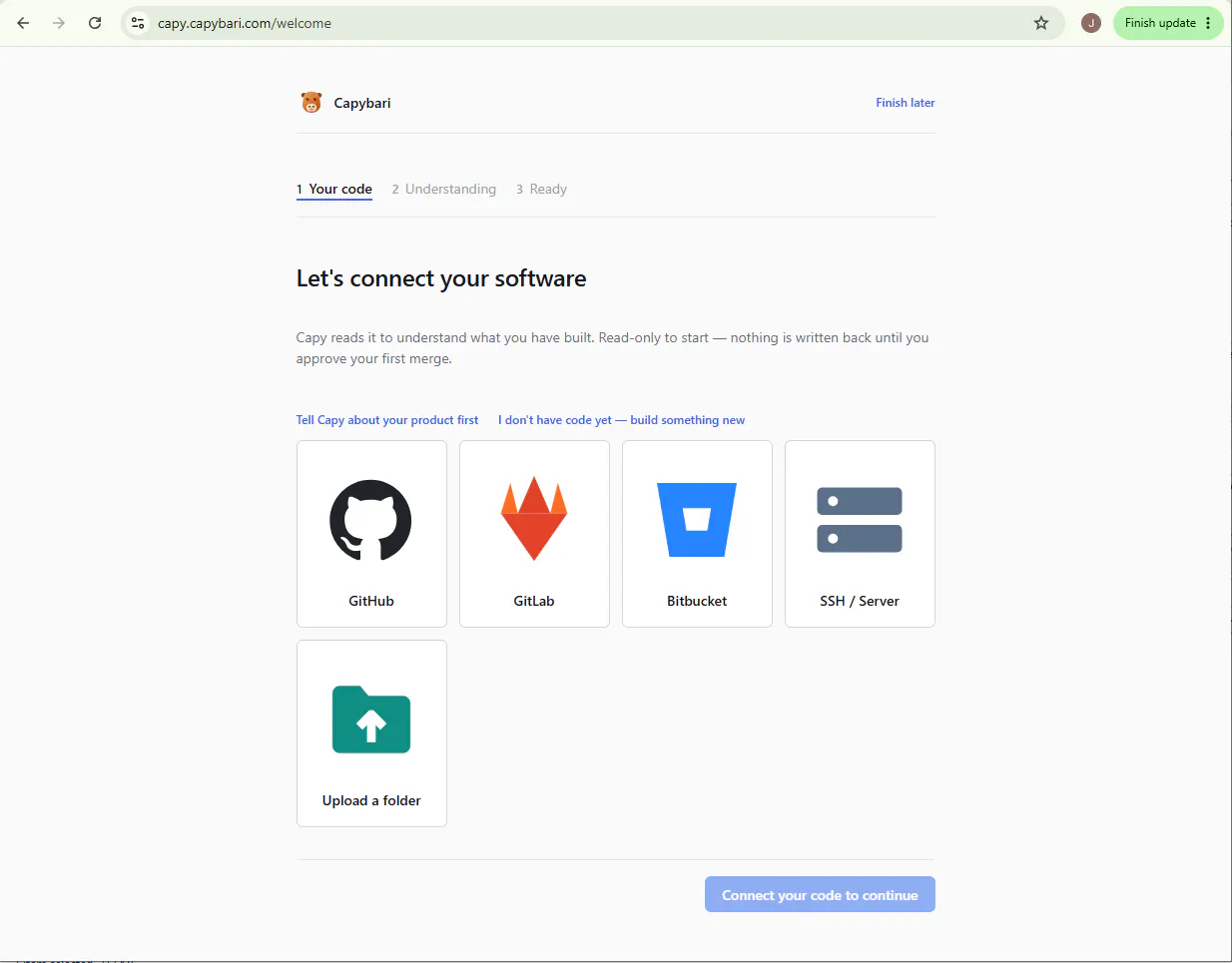
Task: Bookmark this page with the star icon
Action: click(x=1041, y=23)
